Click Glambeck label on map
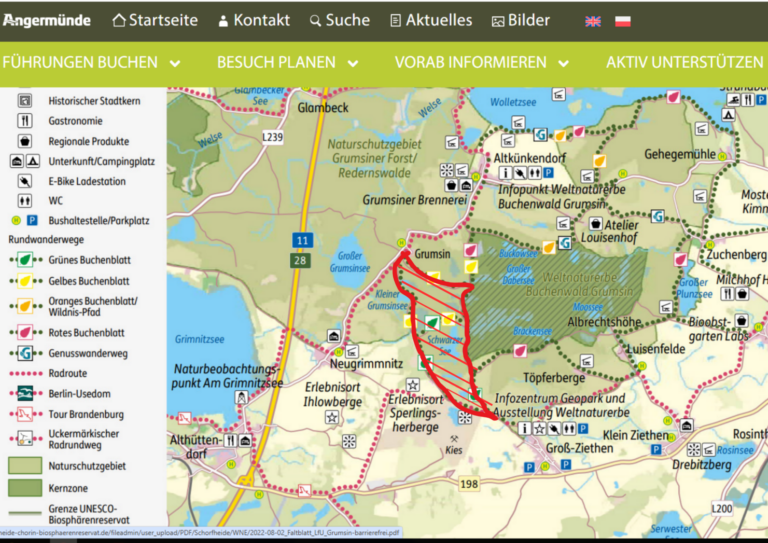This screenshot has height=543, width=768. click(x=323, y=108)
